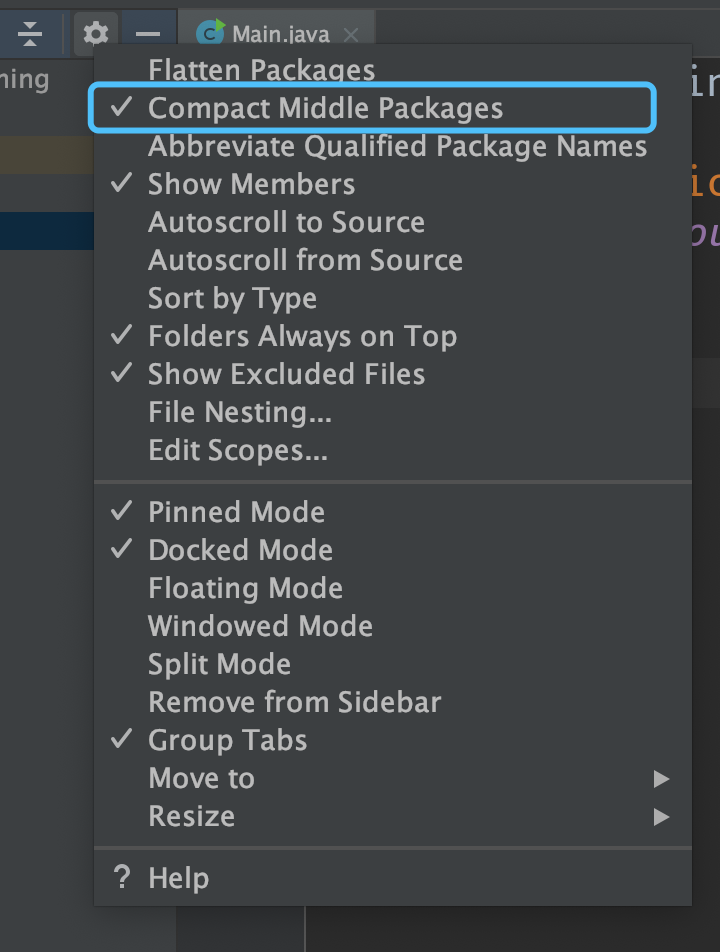Choose Abbreviate Qualified Package Names
The image size is (720, 952).
click(x=397, y=146)
